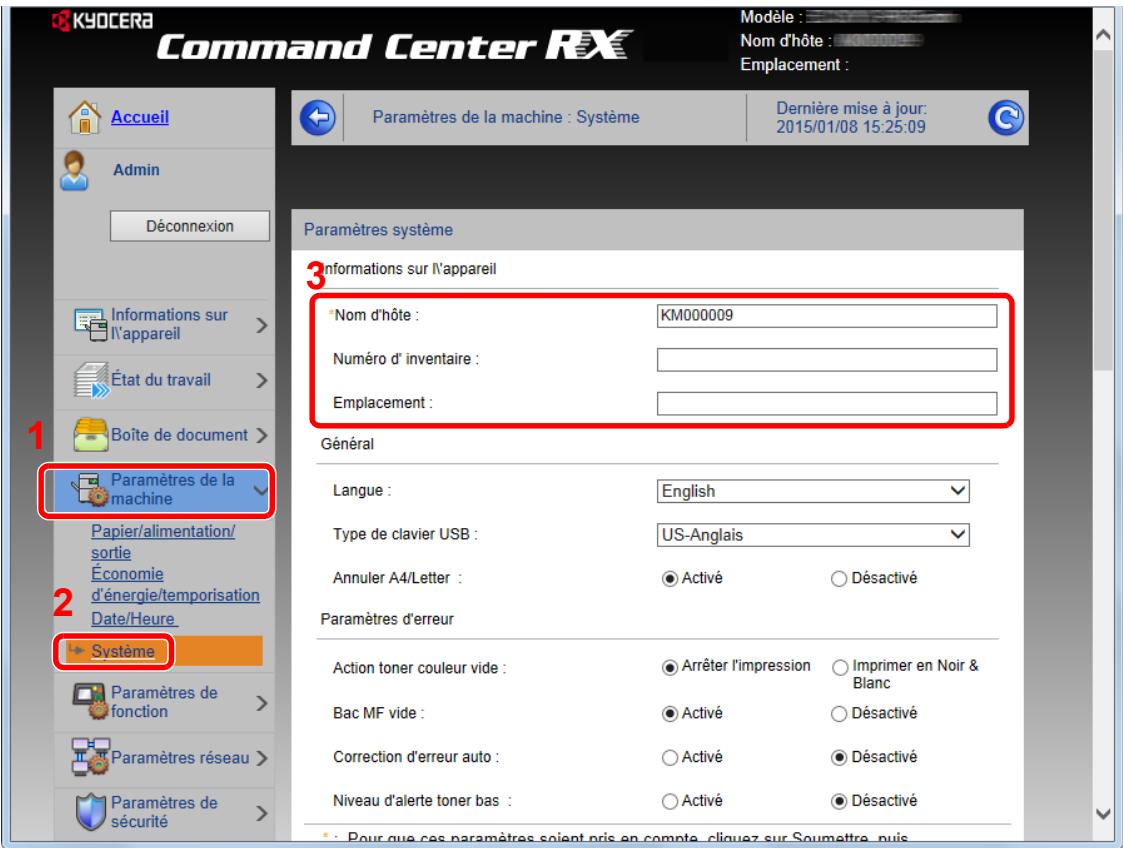1123x848 pixels.
Task: Click the Emplacement input field
Action: pos(826,403)
